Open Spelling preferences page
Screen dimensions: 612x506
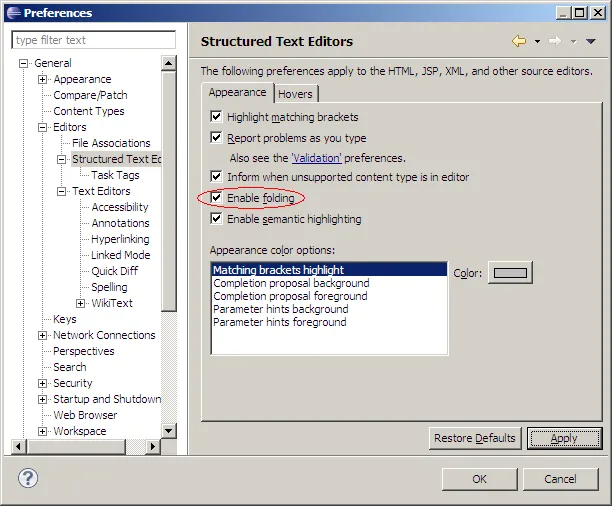click(109, 287)
